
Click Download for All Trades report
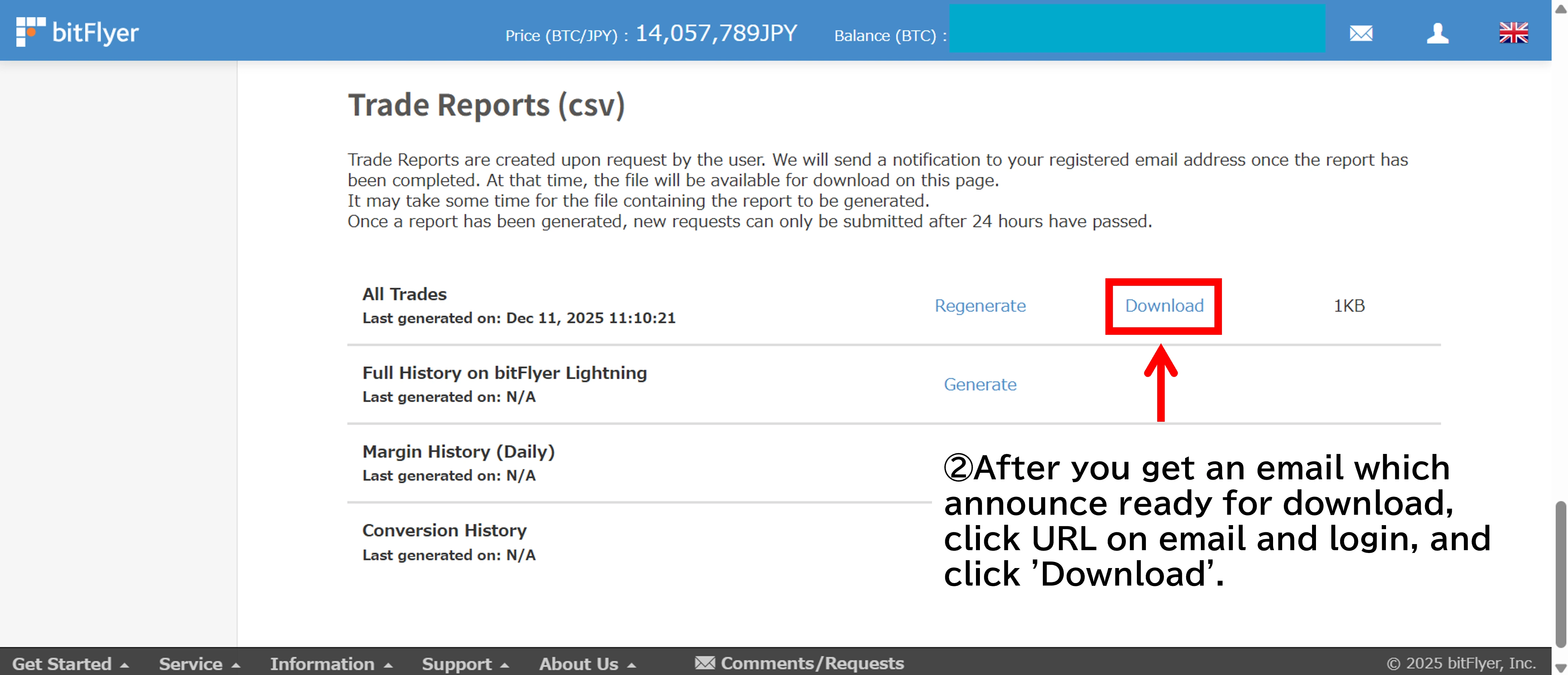[1164, 306]
